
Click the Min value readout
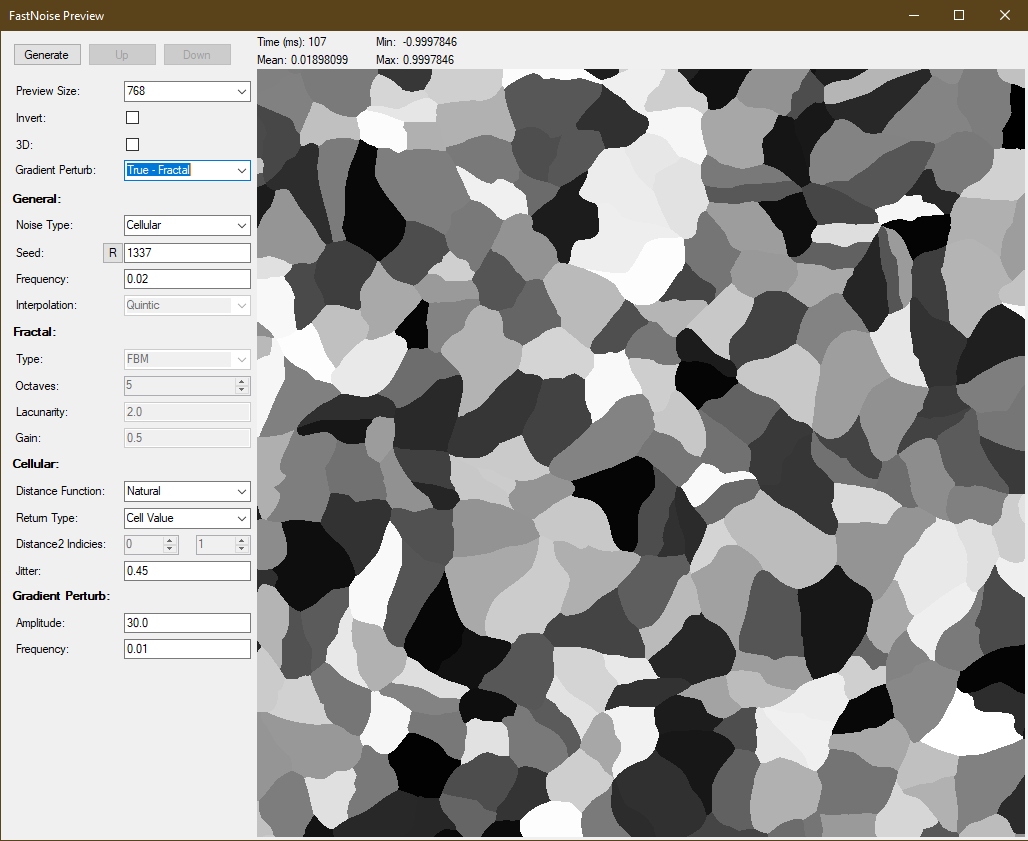(416, 42)
